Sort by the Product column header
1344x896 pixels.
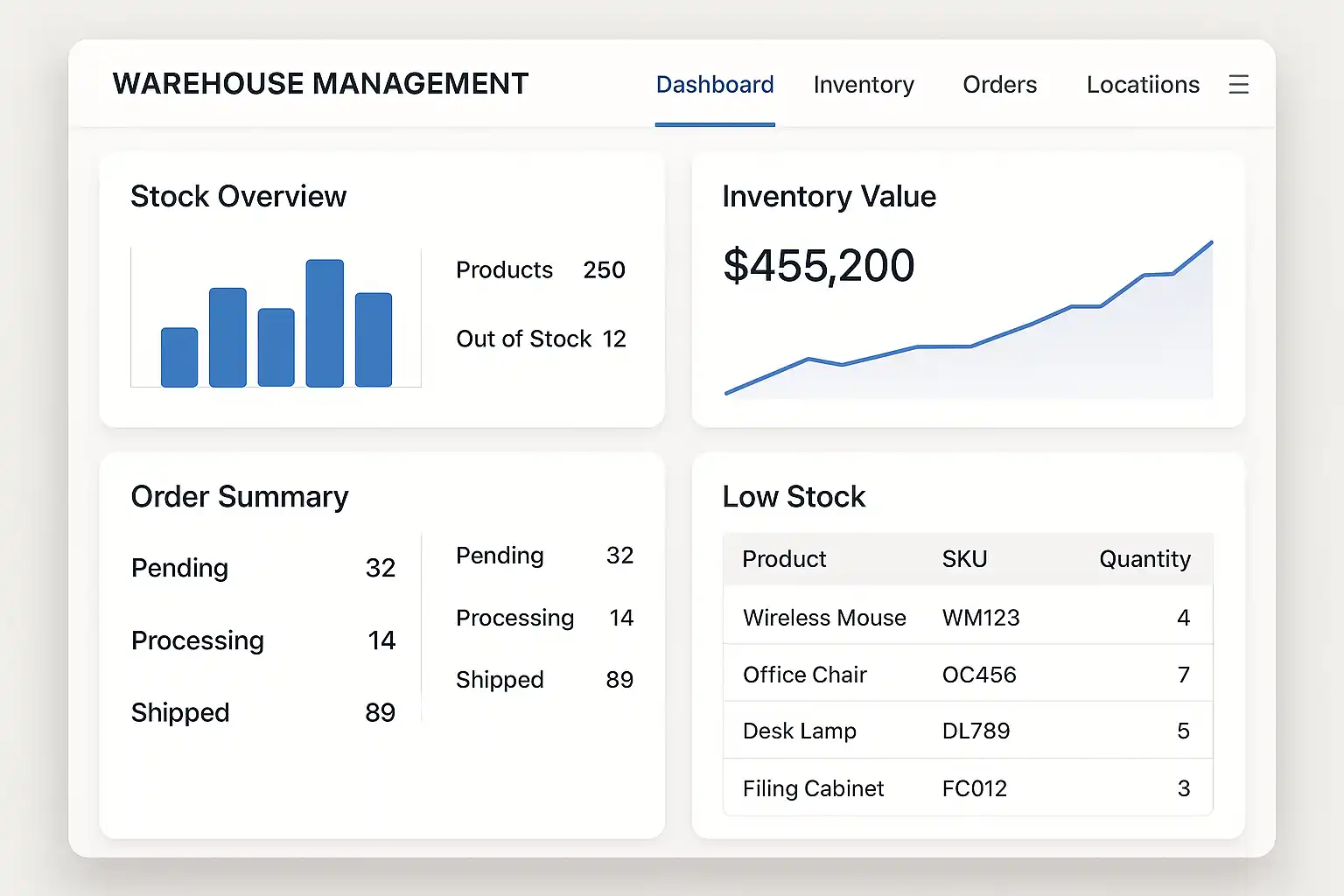784,559
